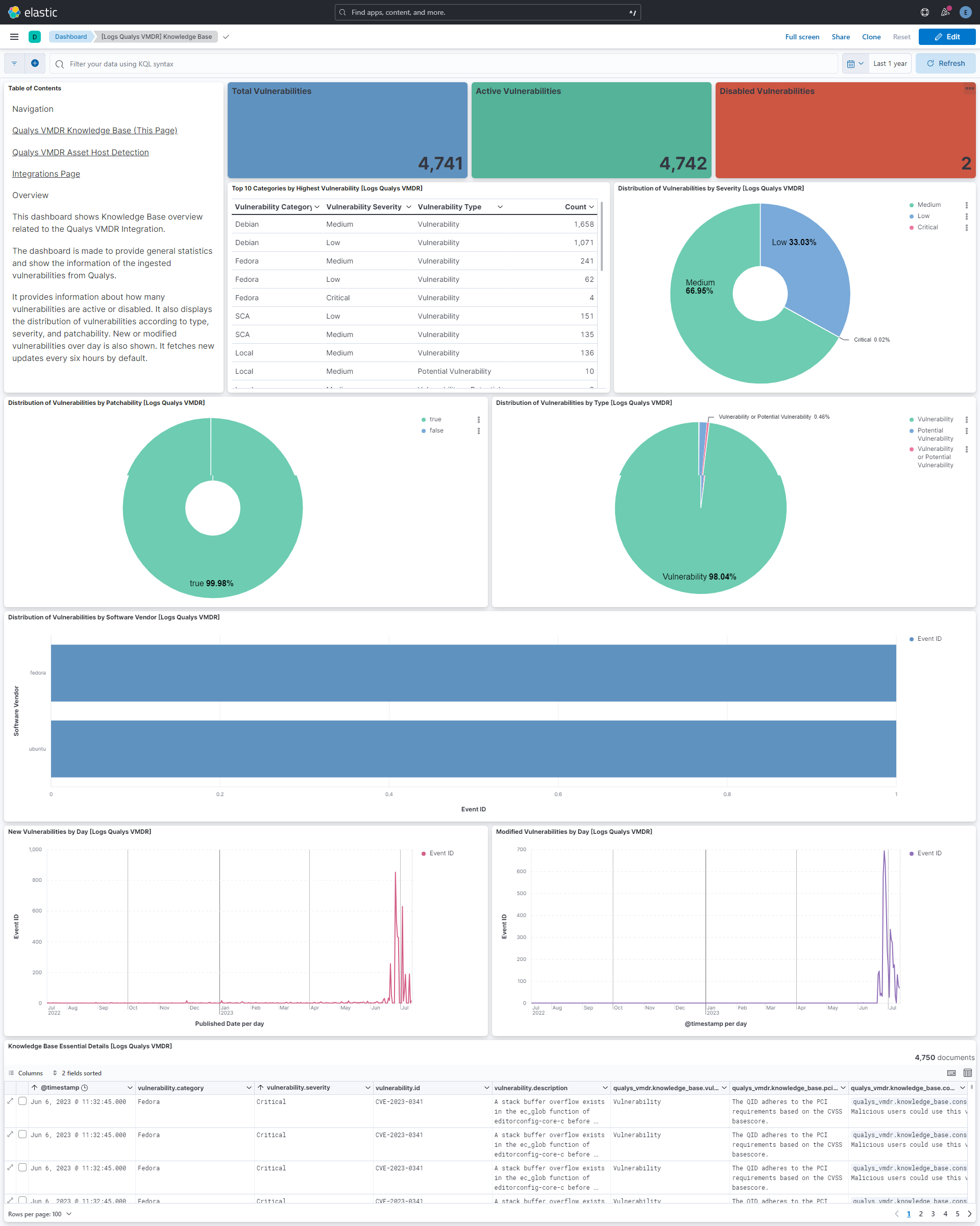The image size is (980, 1226).
Task: Switch to the Dashboard breadcrumb tab
Action: [x=70, y=36]
